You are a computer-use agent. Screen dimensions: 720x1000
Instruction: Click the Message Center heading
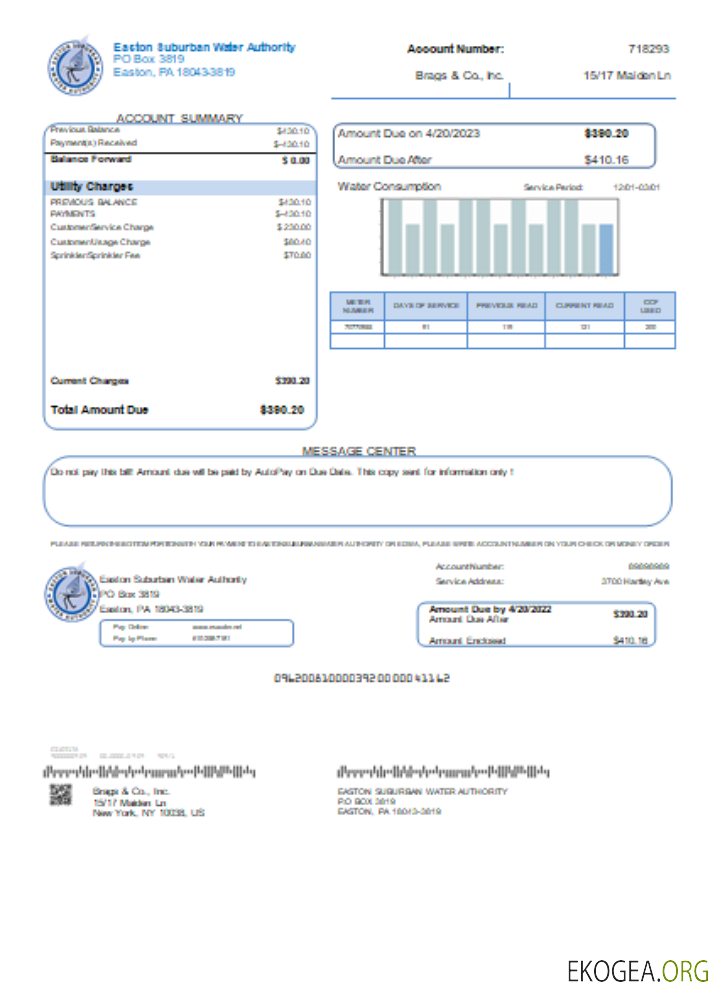pyautogui.click(x=359, y=451)
